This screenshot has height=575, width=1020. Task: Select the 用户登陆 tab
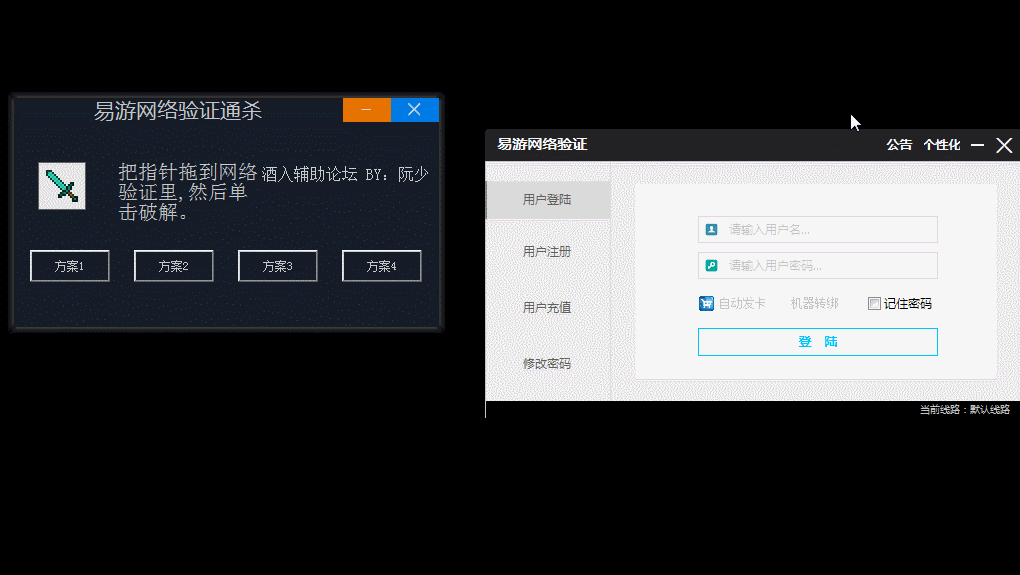click(x=548, y=200)
